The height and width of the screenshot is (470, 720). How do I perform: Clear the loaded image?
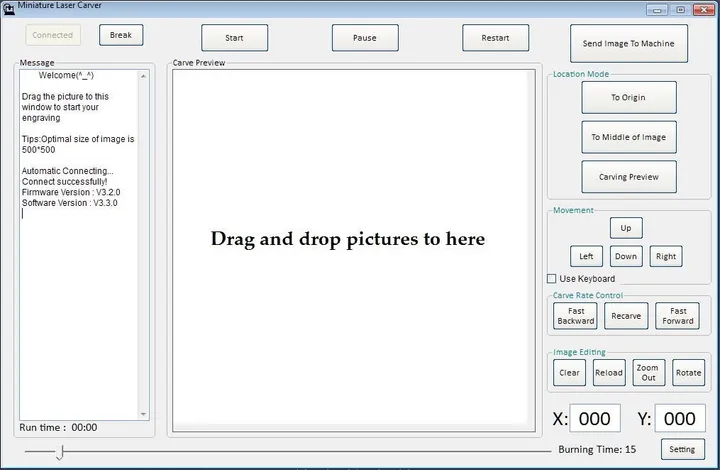[569, 372]
